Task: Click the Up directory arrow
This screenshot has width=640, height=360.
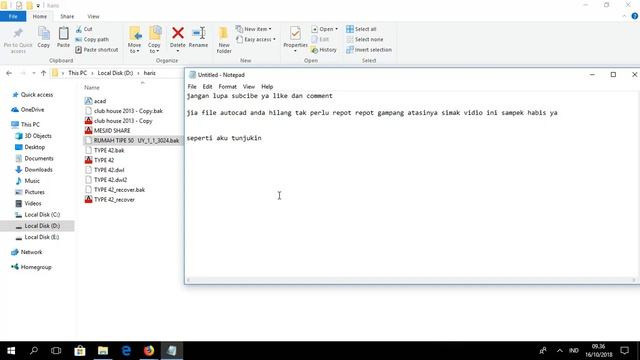Action: pos(43,73)
